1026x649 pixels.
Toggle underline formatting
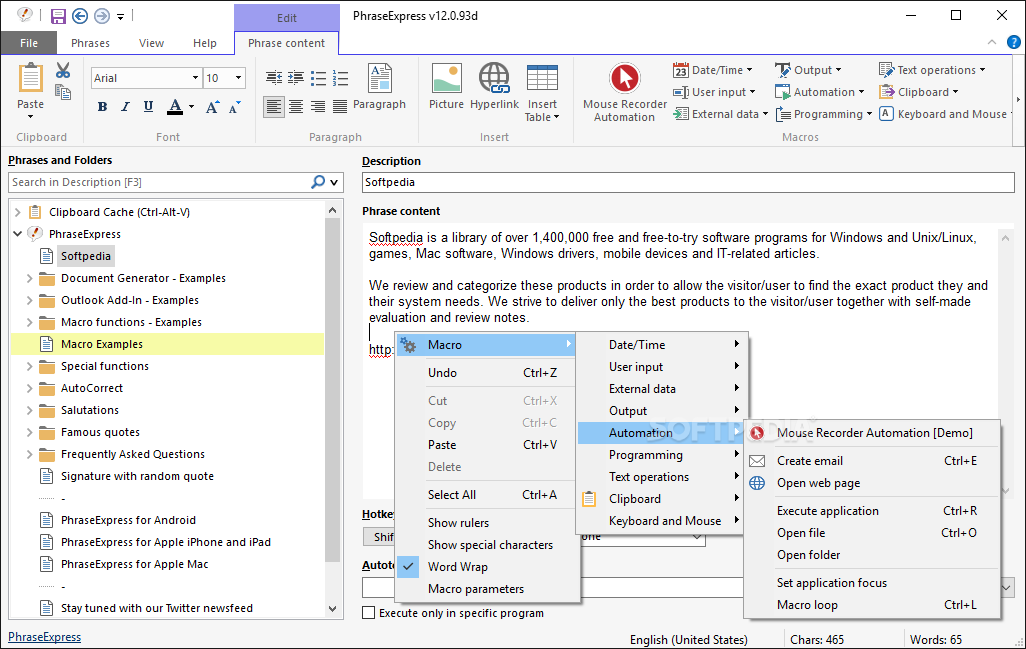tap(148, 107)
